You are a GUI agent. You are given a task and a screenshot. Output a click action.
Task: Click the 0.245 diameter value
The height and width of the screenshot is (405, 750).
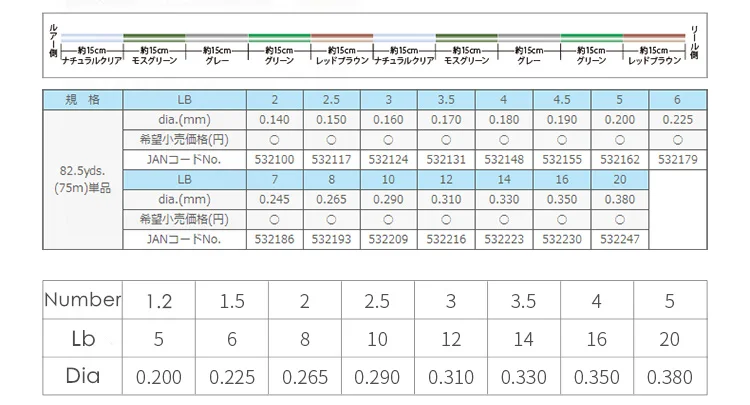[275, 199]
